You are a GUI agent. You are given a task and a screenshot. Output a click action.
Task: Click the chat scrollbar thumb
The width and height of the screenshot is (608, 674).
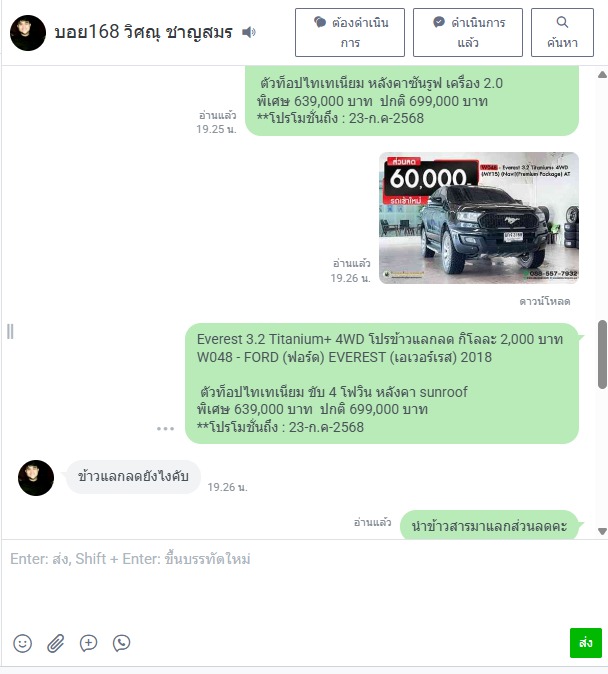click(602, 355)
